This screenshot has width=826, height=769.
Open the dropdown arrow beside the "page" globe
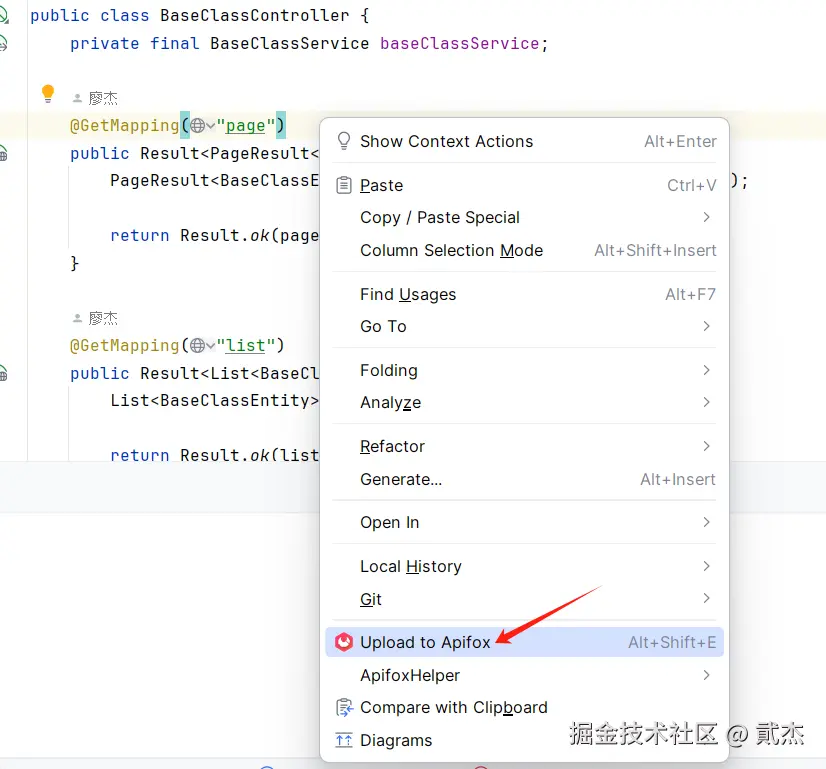tap(211, 126)
